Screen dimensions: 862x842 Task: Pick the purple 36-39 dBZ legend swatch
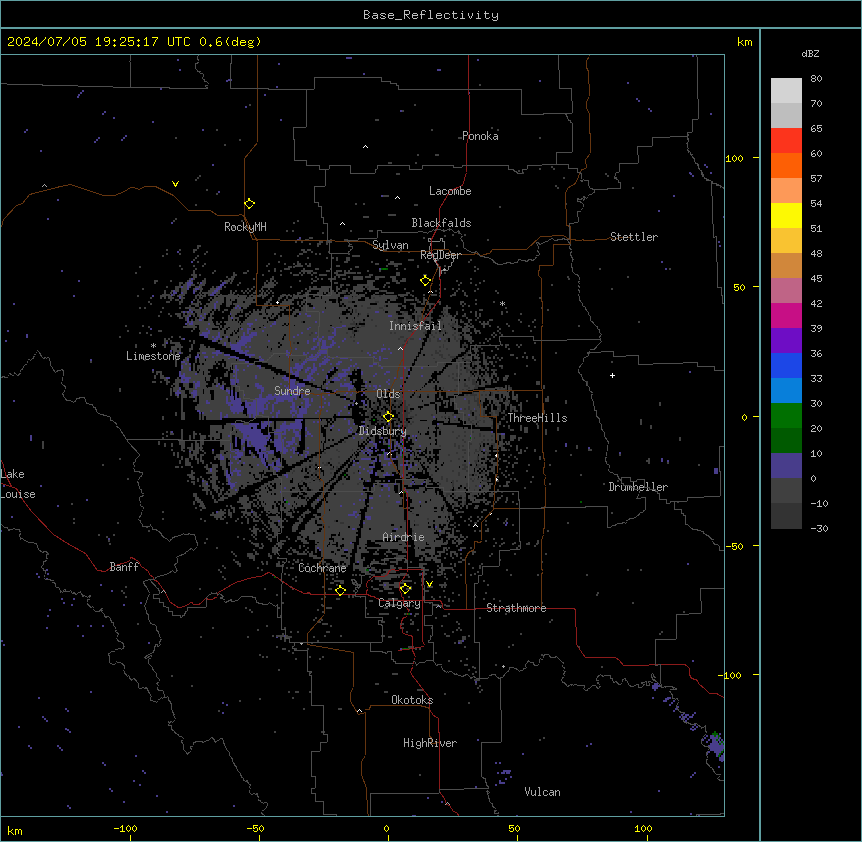click(786, 341)
